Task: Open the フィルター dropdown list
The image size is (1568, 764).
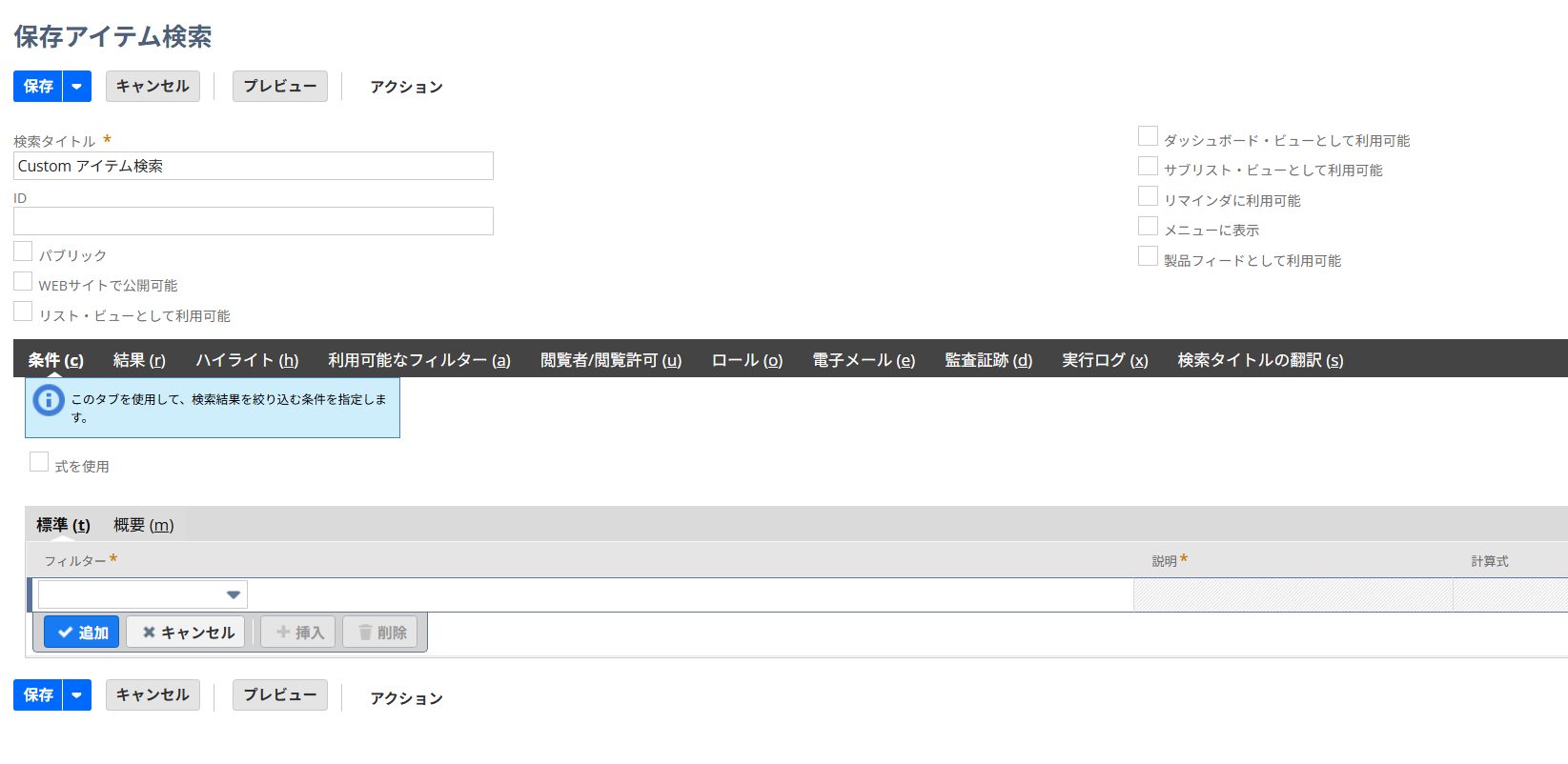Action: 233,595
